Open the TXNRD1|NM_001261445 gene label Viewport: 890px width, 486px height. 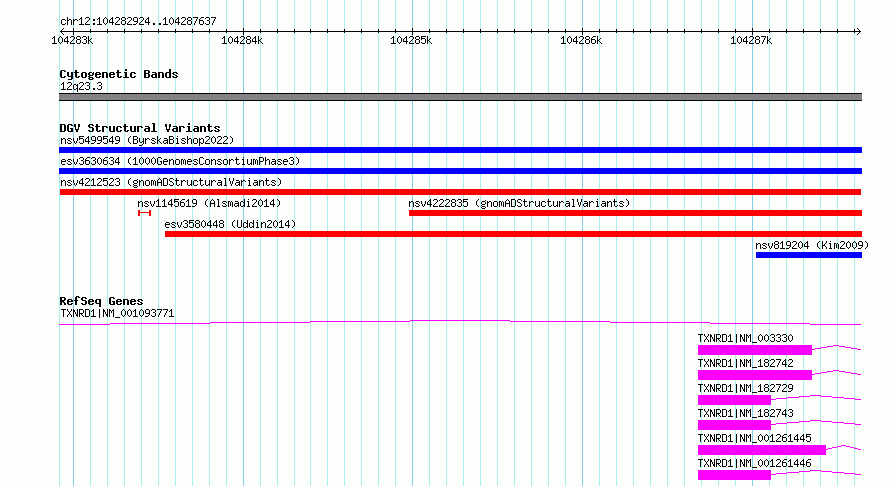coord(754,438)
